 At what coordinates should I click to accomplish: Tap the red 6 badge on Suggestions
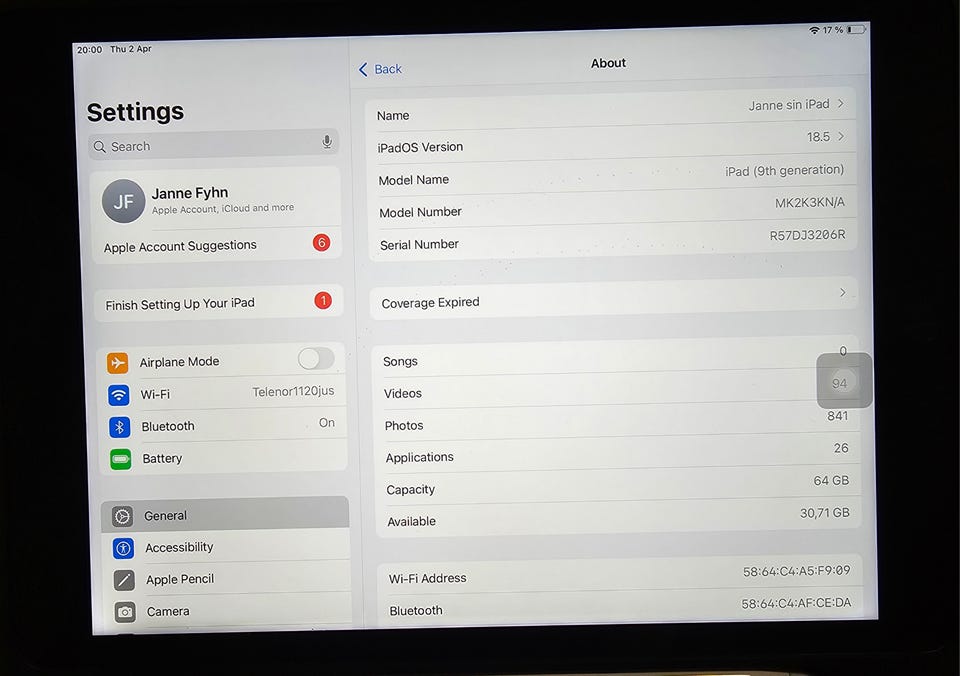321,242
